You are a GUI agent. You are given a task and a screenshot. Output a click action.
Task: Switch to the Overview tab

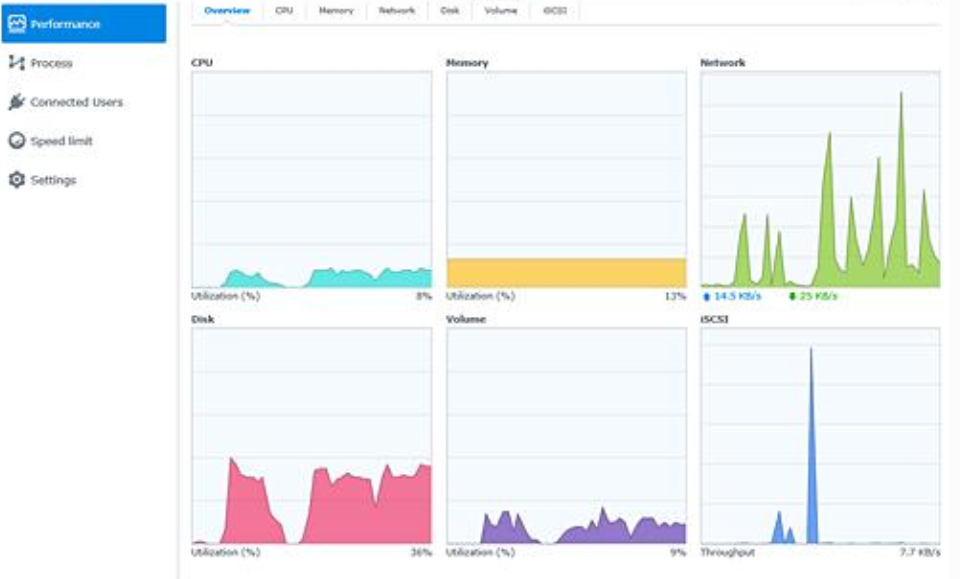227,10
